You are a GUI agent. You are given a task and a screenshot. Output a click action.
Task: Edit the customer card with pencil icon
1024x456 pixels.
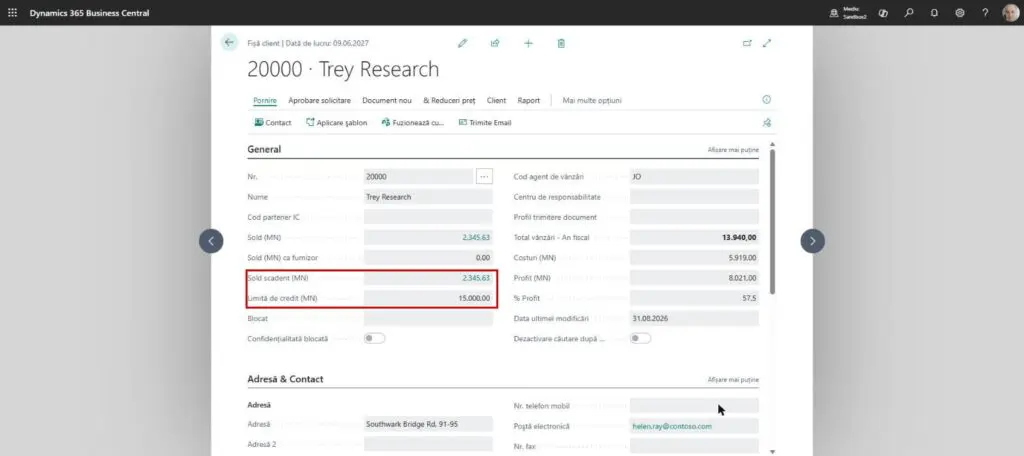(462, 43)
